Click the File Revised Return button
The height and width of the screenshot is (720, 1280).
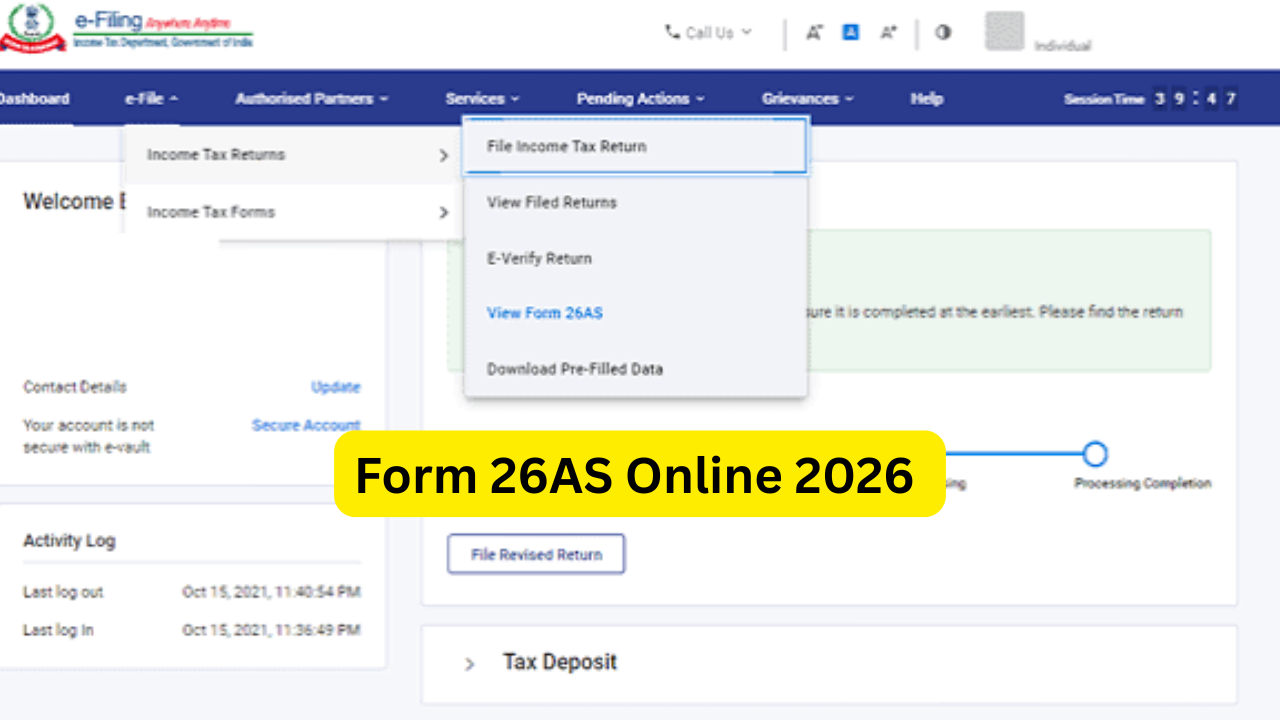coord(536,554)
